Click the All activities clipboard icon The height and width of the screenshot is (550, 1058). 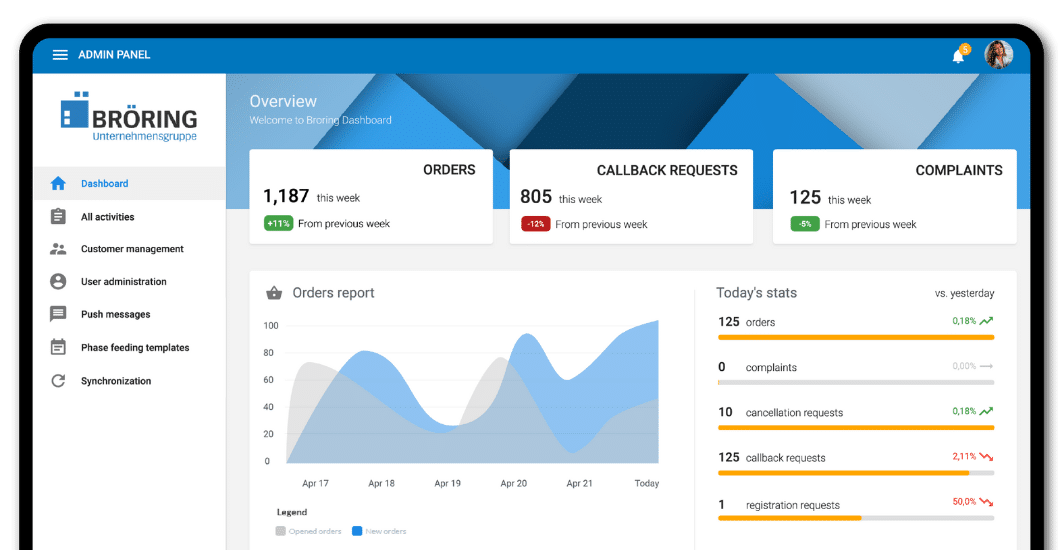point(58,216)
